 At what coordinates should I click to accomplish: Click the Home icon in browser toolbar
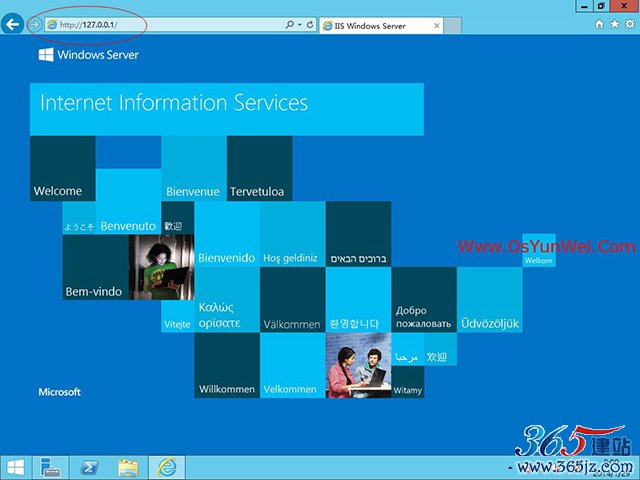point(599,24)
